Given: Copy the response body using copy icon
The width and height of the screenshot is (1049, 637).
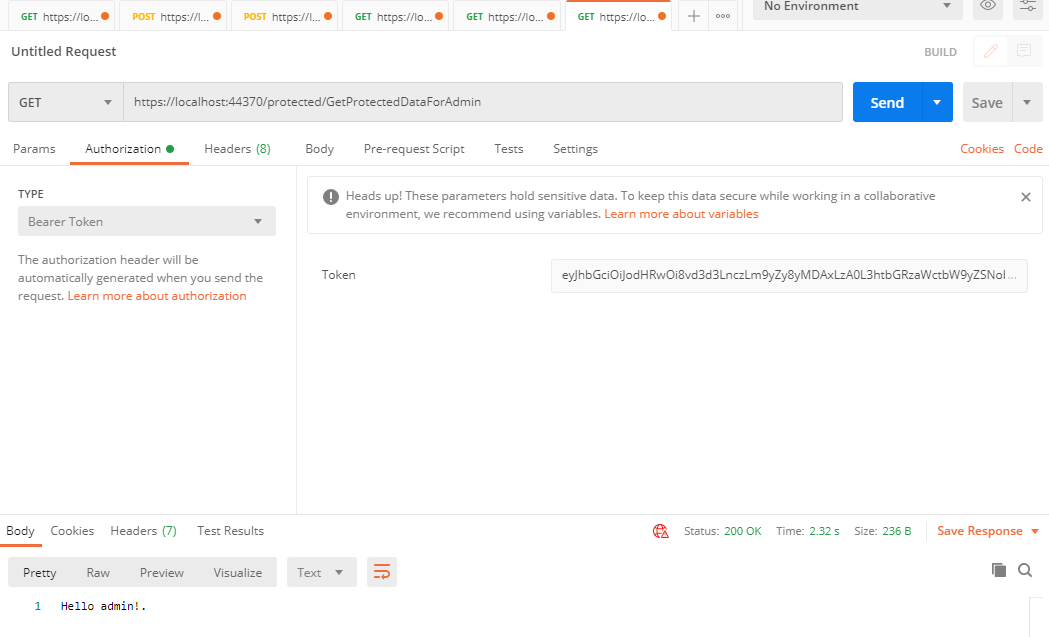Looking at the screenshot, I should click(x=998, y=569).
